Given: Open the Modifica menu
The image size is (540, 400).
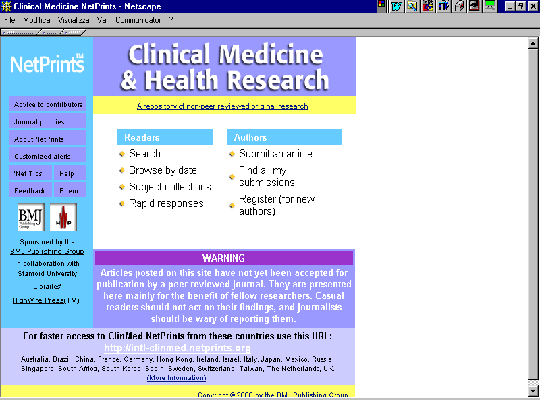Looking at the screenshot, I should pos(37,20).
